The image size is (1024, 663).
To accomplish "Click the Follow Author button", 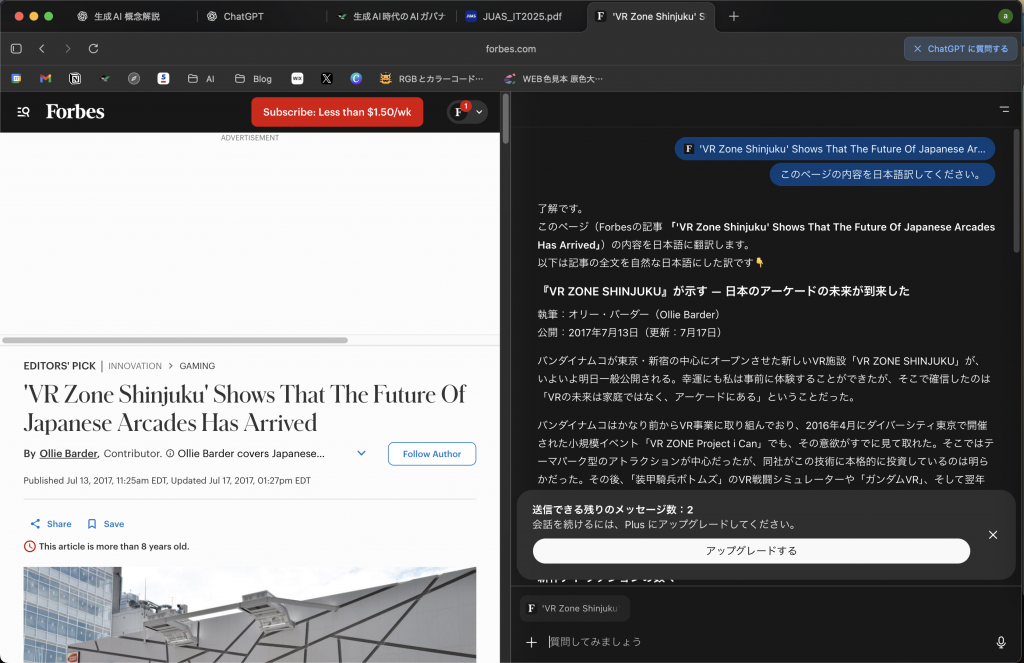I will (432, 454).
